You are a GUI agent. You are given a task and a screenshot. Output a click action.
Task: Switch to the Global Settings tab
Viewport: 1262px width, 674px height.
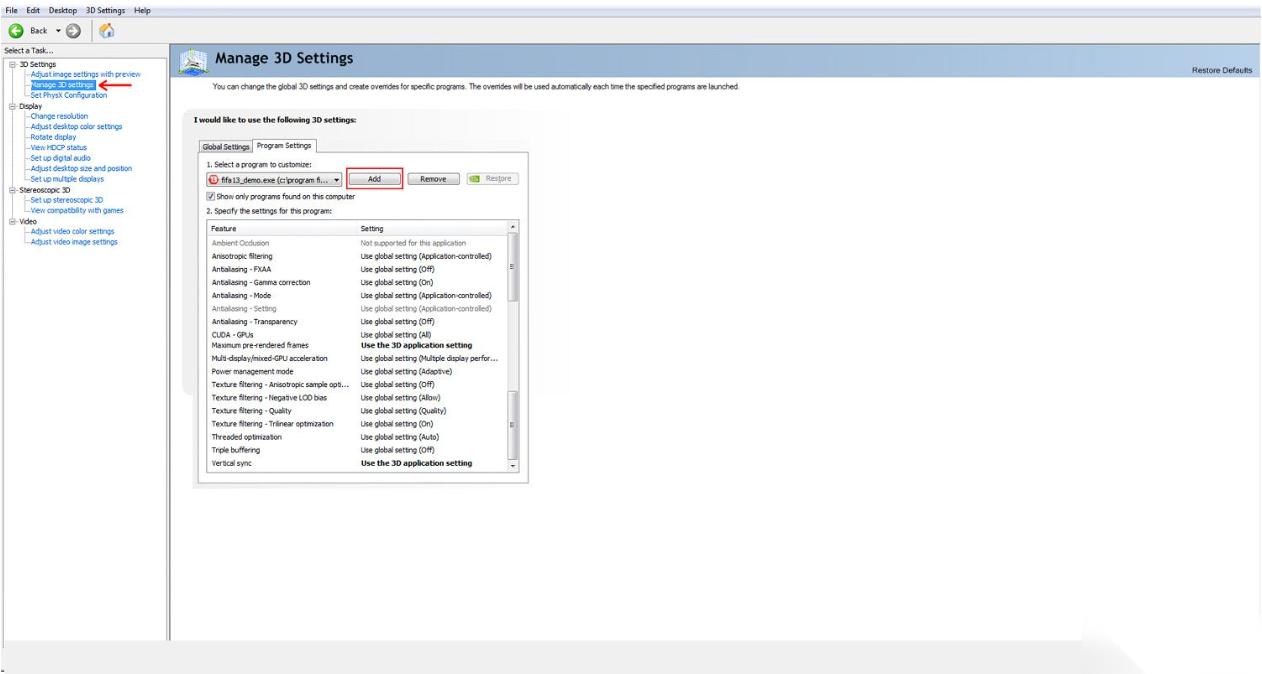tap(226, 147)
